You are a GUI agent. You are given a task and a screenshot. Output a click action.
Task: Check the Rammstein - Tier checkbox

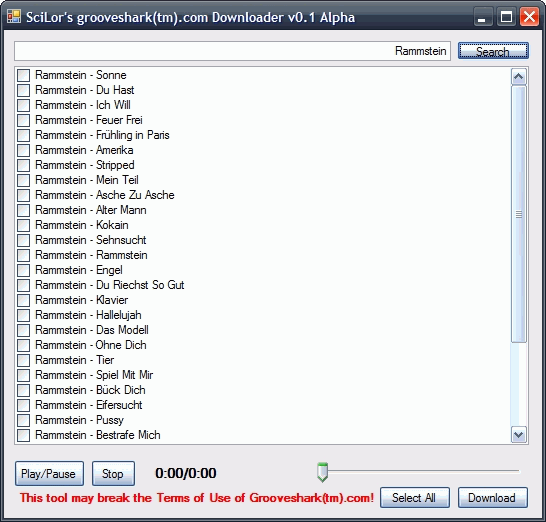pyautogui.click(x=23, y=360)
